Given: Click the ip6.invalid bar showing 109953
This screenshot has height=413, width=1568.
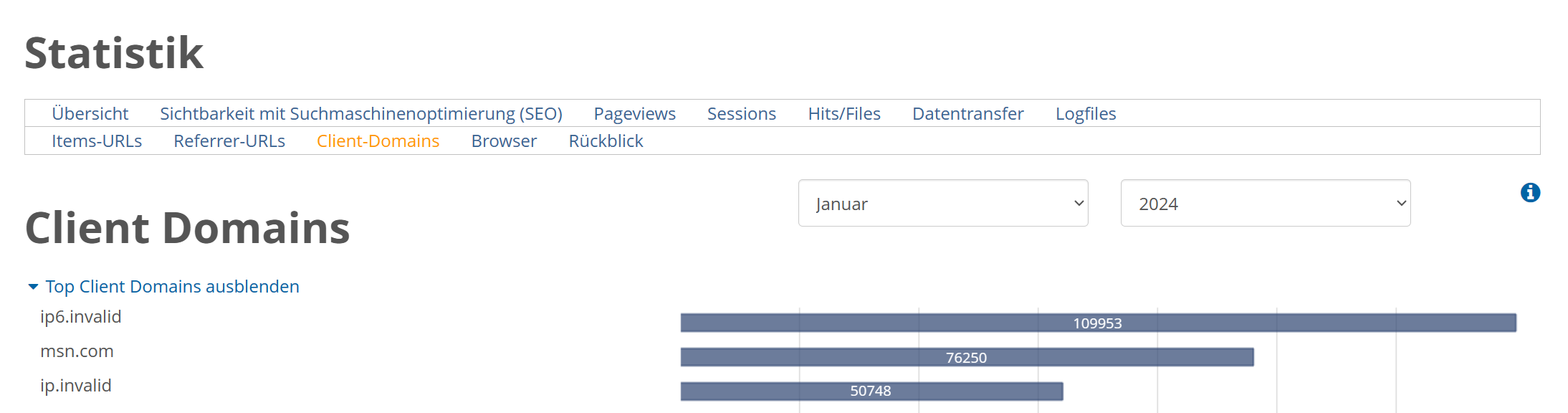Looking at the screenshot, I should pyautogui.click(x=1097, y=323).
